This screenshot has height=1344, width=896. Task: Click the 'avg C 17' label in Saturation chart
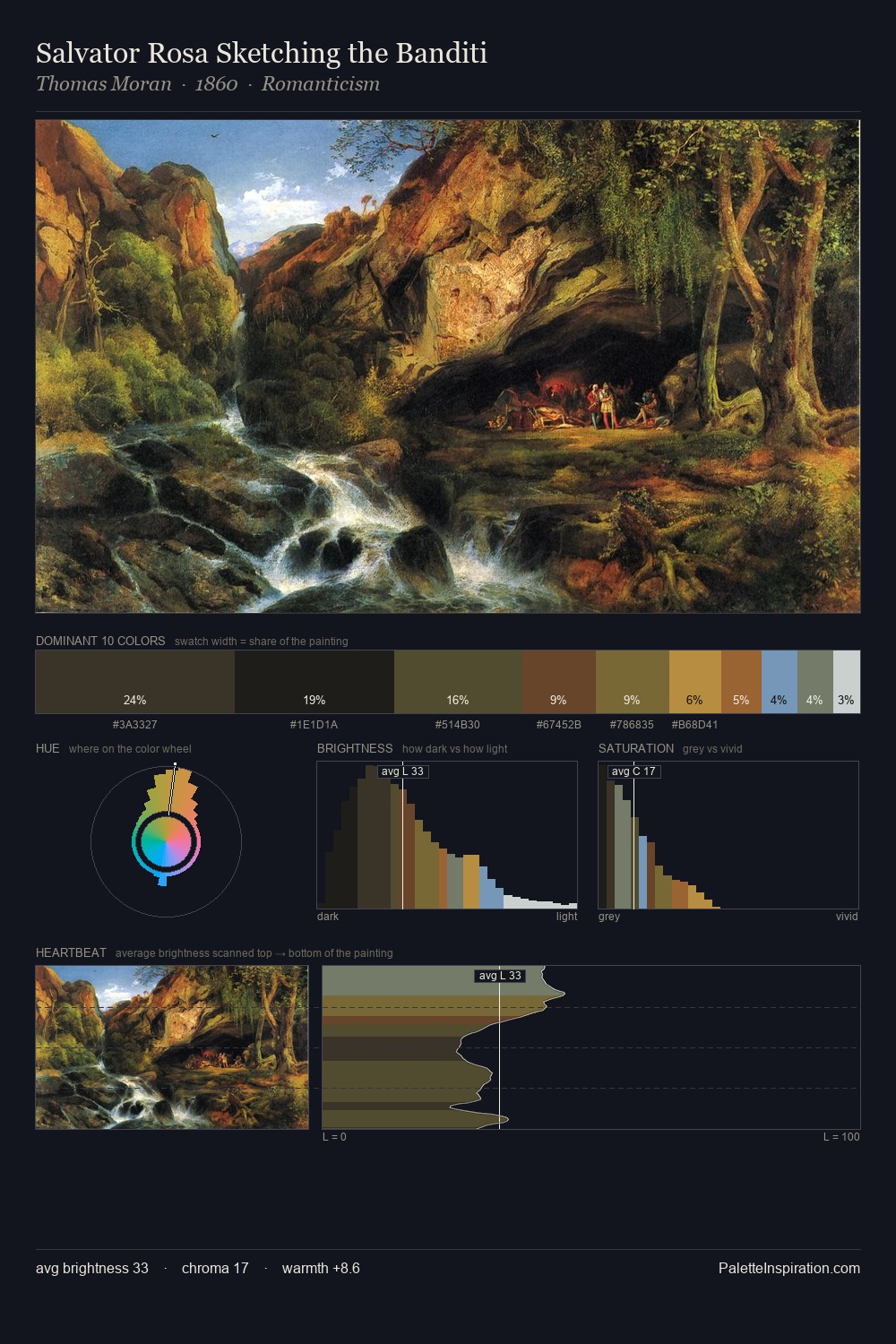click(633, 771)
